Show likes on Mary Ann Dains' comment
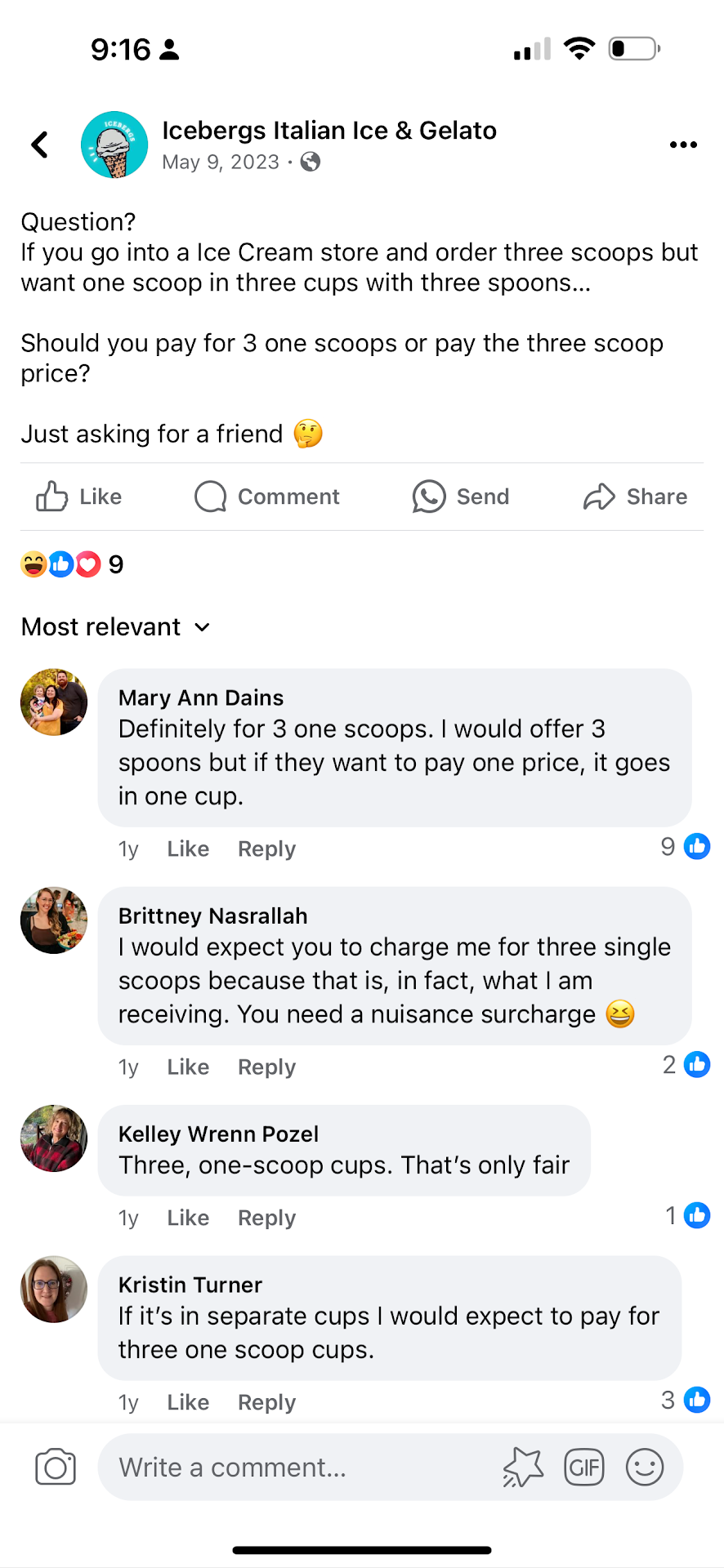 [x=686, y=847]
